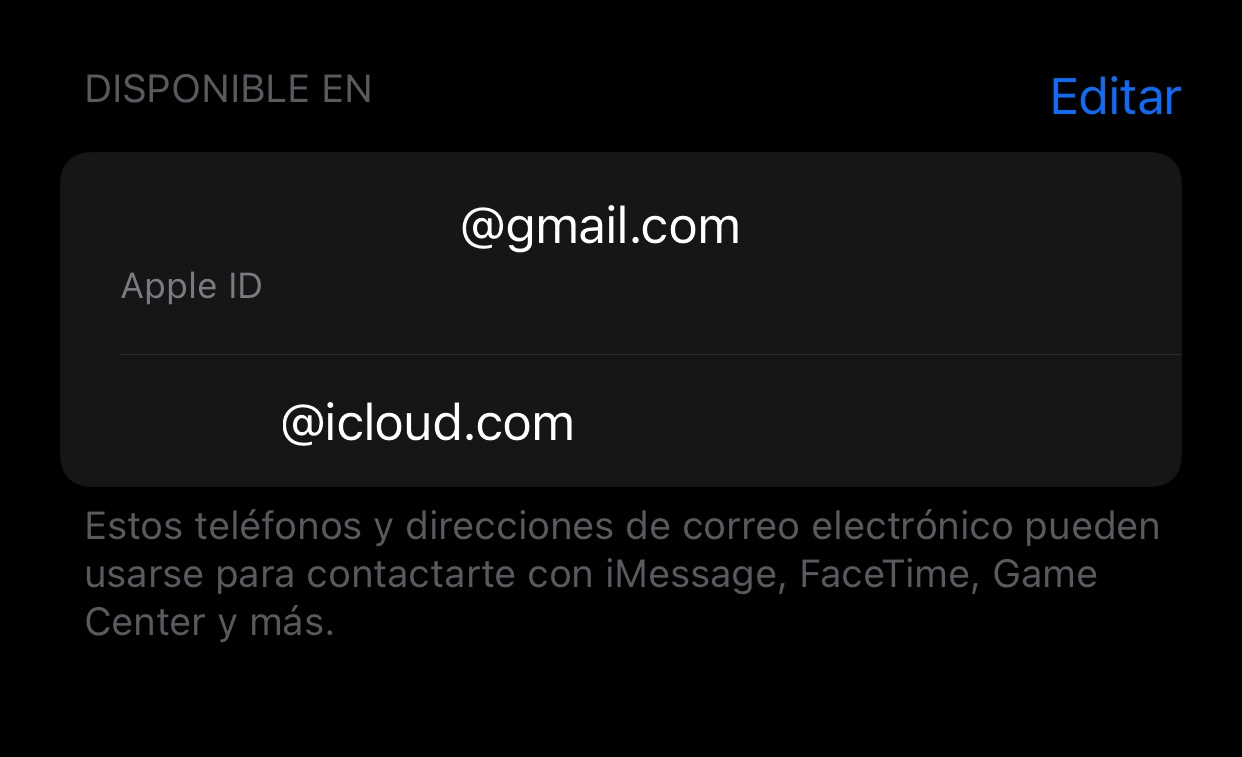Click "Estos teléfonos" in the footer note
The image size is (1242, 757).
pos(223,527)
